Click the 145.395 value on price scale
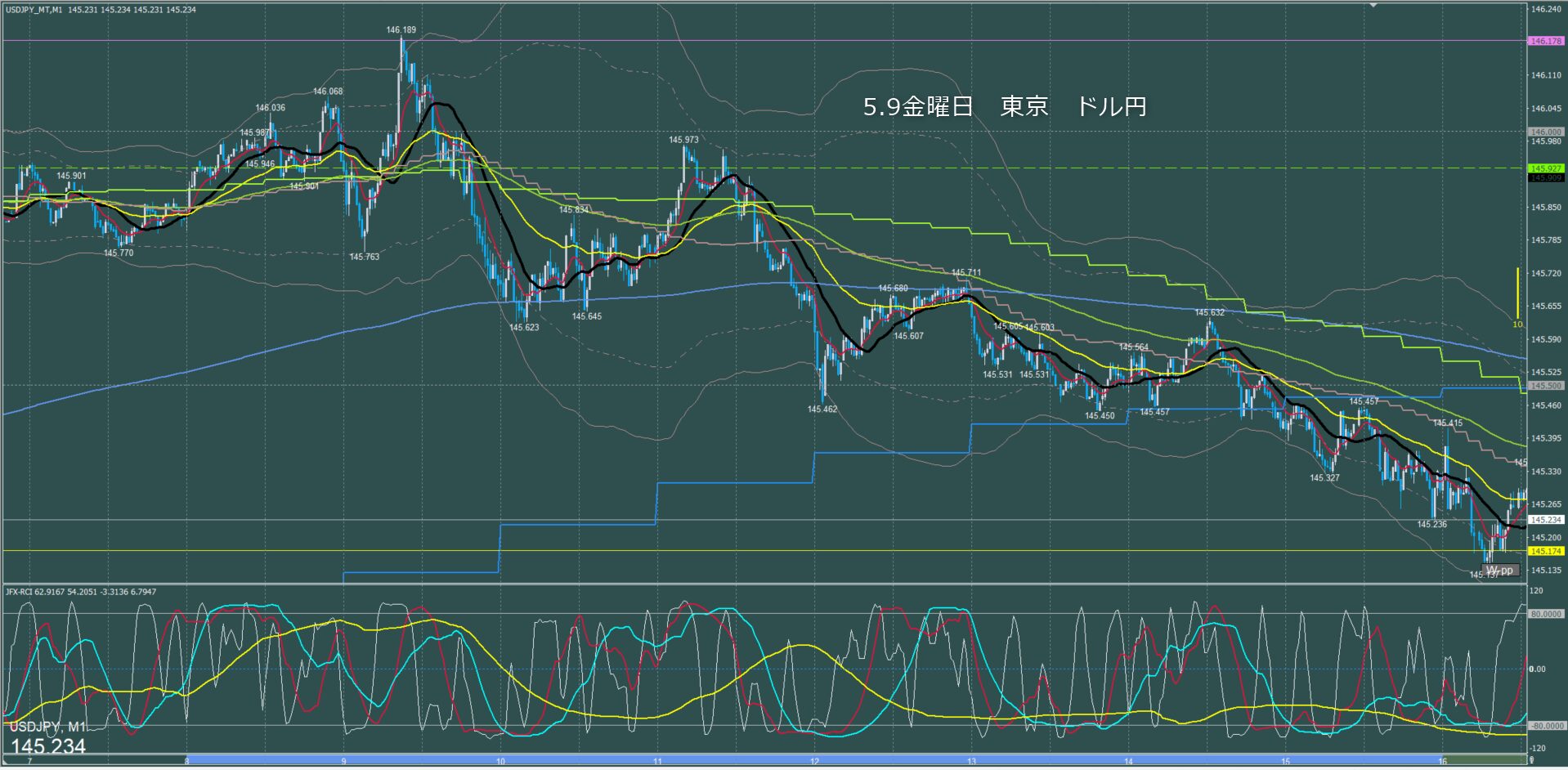This screenshot has height=770, width=1568. point(1546,439)
